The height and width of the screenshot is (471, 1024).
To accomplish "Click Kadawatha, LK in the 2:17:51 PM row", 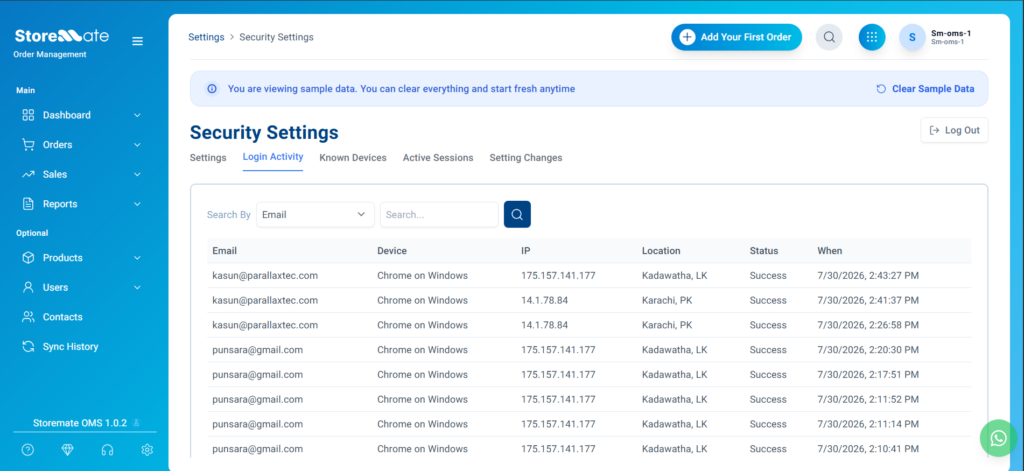I will 675,374.
